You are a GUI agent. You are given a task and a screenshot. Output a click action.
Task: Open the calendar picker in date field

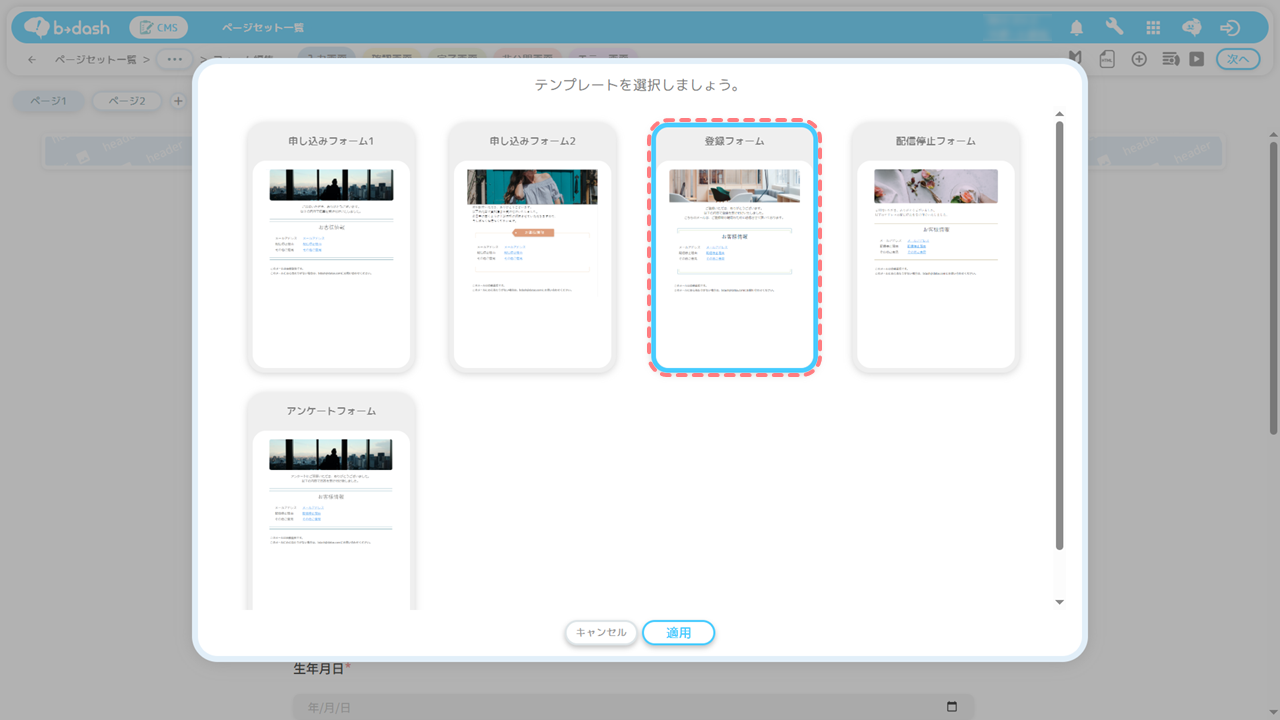[952, 707]
